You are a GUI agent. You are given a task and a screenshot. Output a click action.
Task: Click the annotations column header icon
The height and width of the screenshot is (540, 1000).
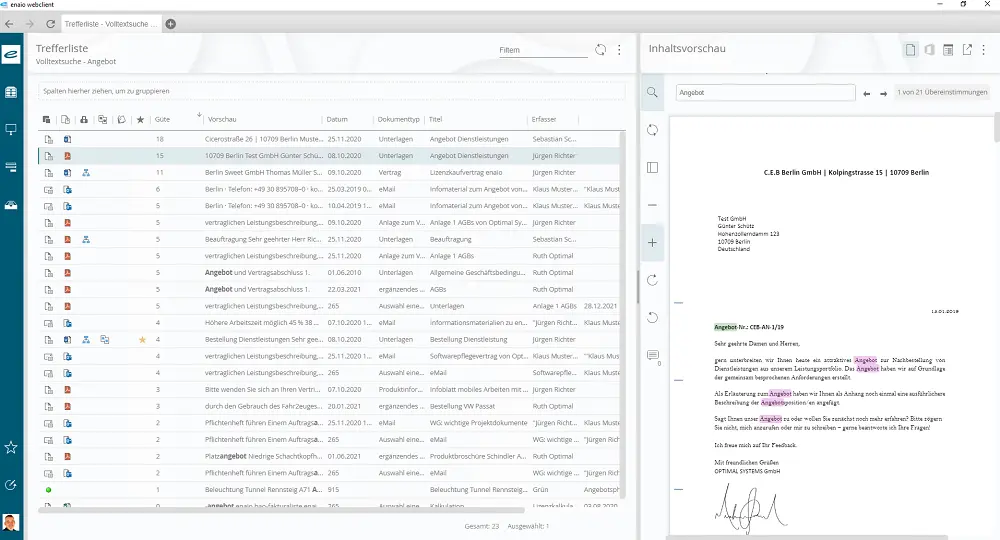click(121, 120)
